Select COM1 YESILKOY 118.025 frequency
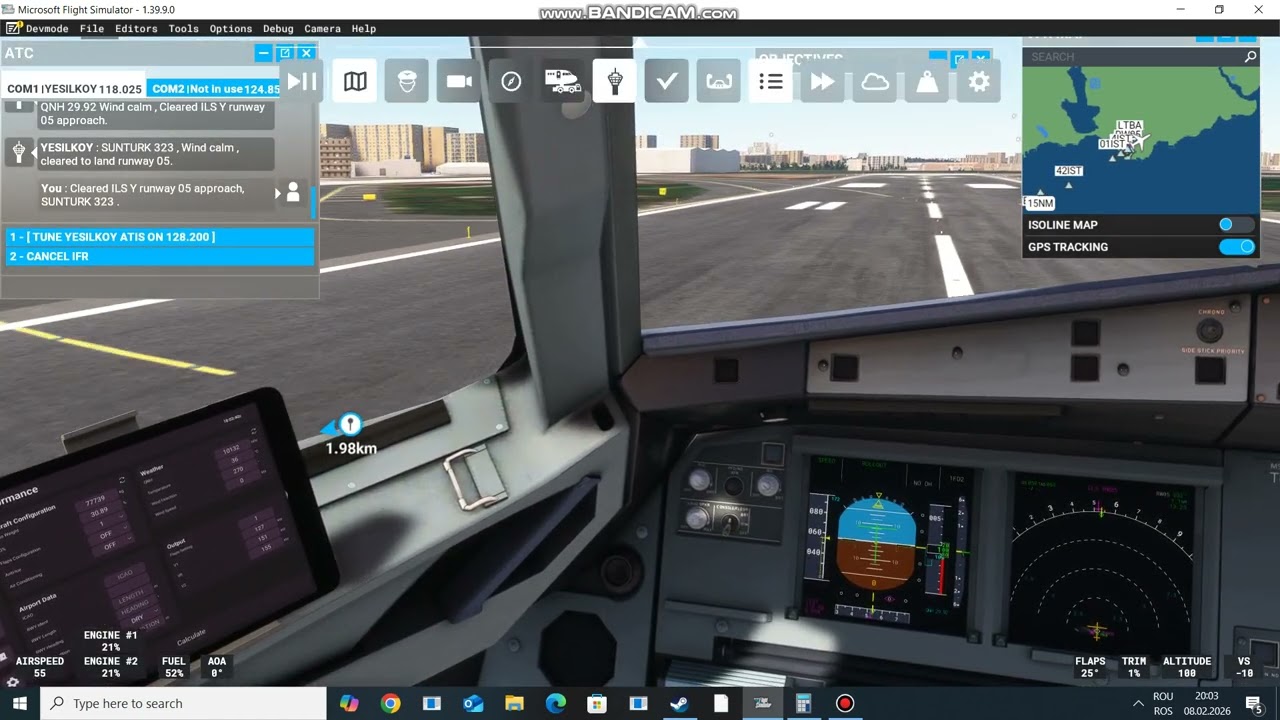Screen dimensions: 1280x720 coord(74,89)
